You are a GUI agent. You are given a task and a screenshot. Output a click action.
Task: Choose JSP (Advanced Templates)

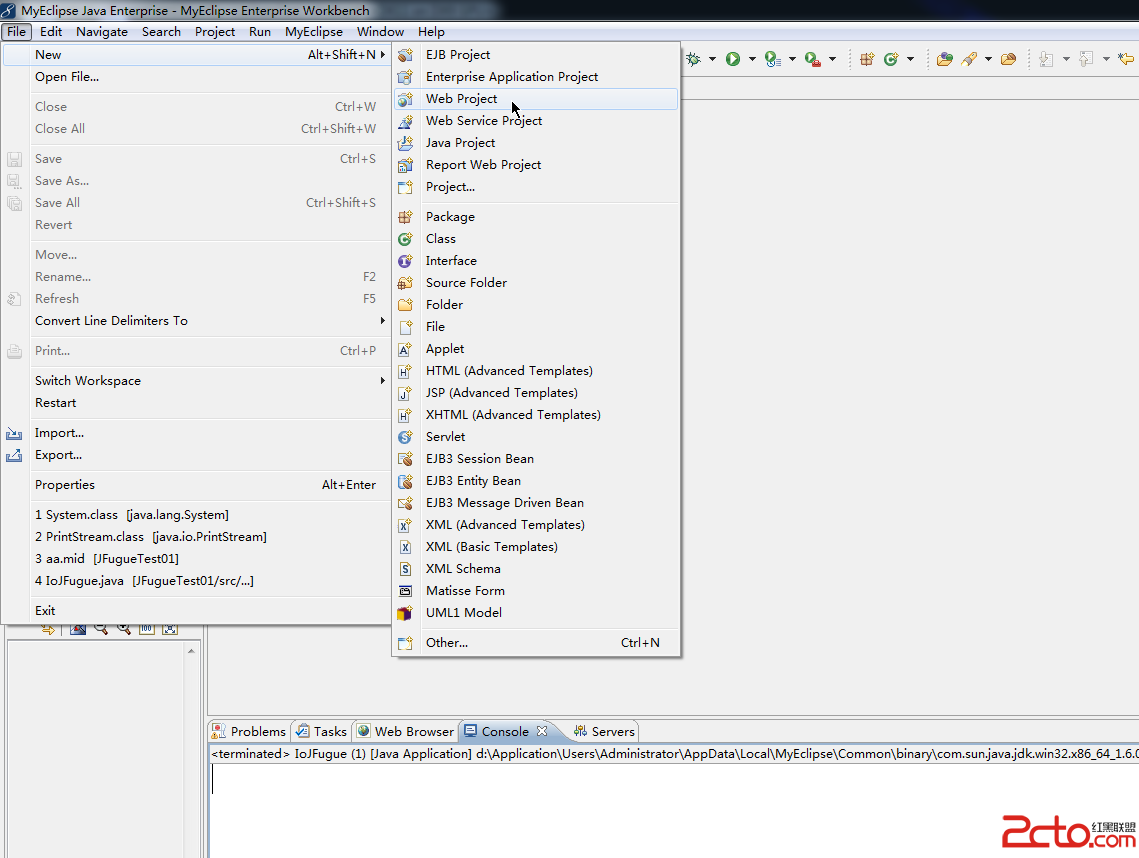[x=536, y=392]
